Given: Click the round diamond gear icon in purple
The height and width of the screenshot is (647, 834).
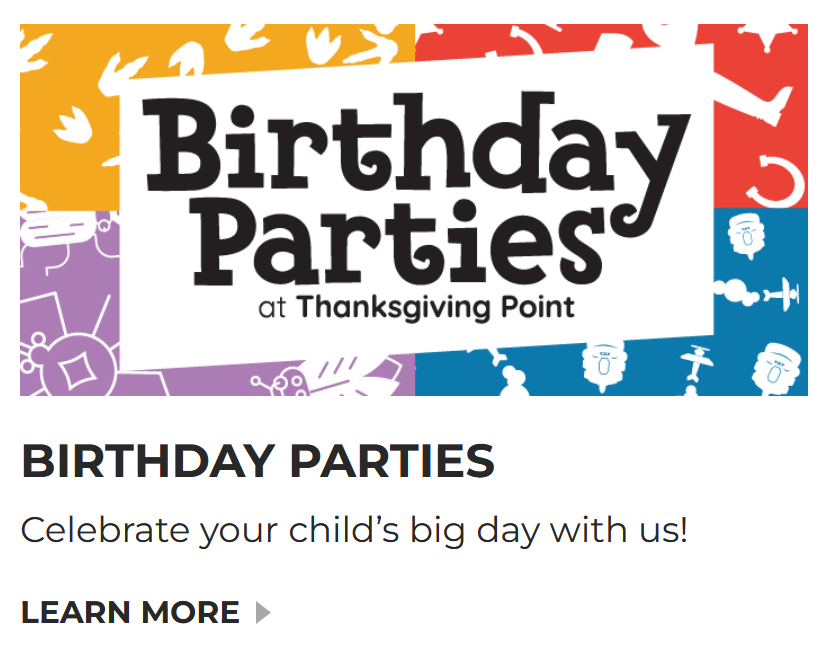Looking at the screenshot, I should coord(72,368).
